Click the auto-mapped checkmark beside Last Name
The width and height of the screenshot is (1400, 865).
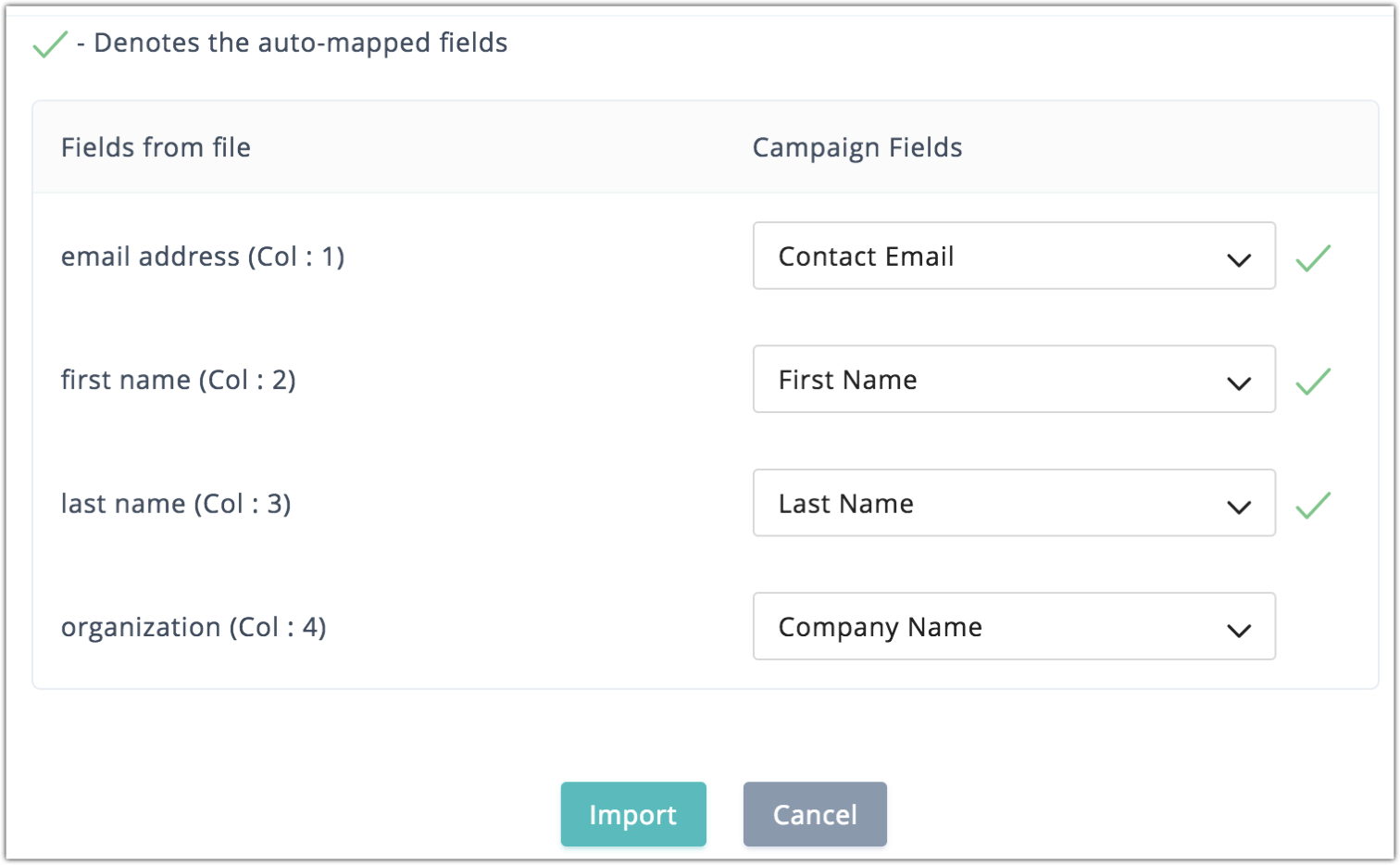1313,505
